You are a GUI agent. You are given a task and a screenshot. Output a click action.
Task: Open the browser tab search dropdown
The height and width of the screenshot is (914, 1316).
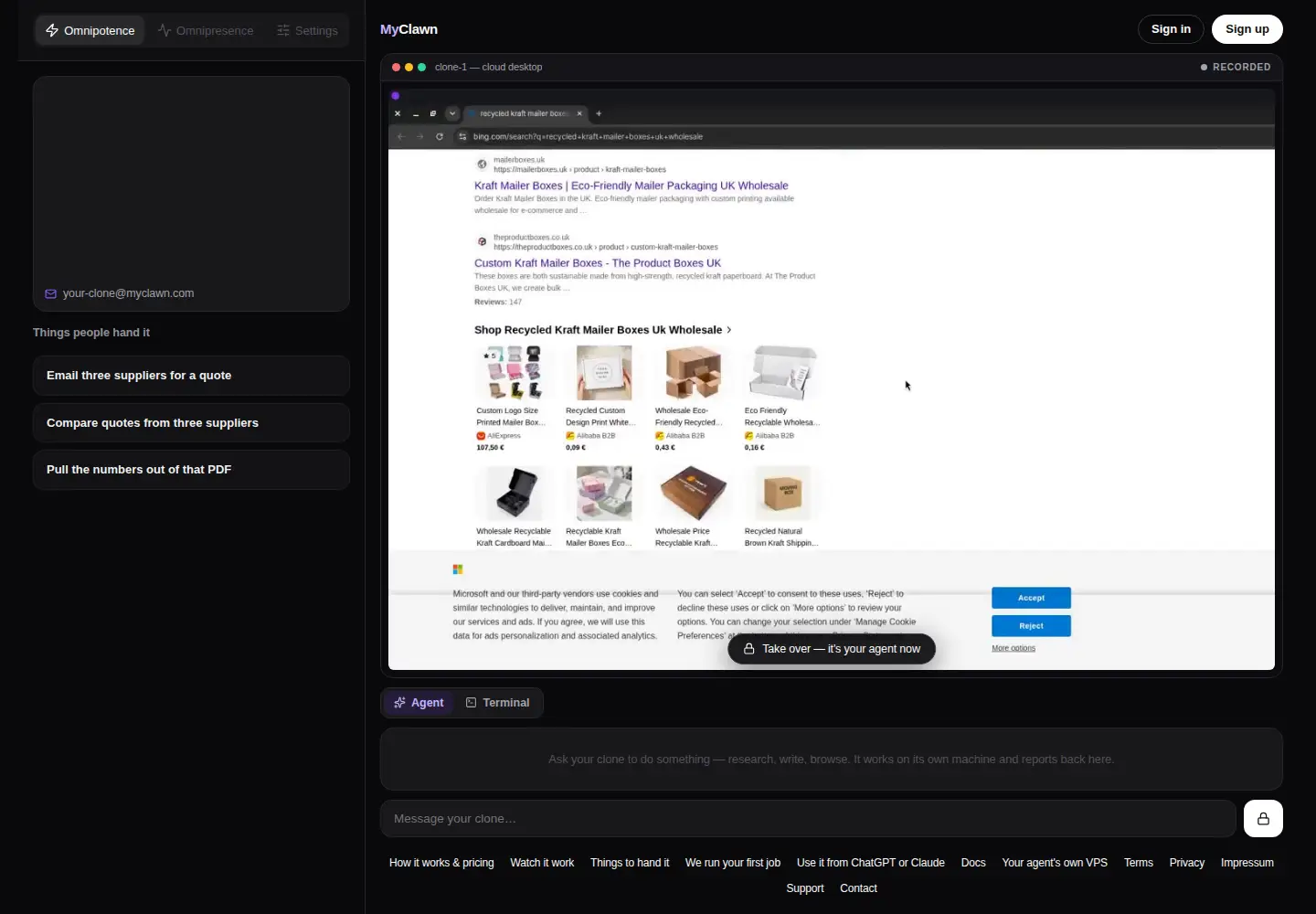[x=452, y=113]
